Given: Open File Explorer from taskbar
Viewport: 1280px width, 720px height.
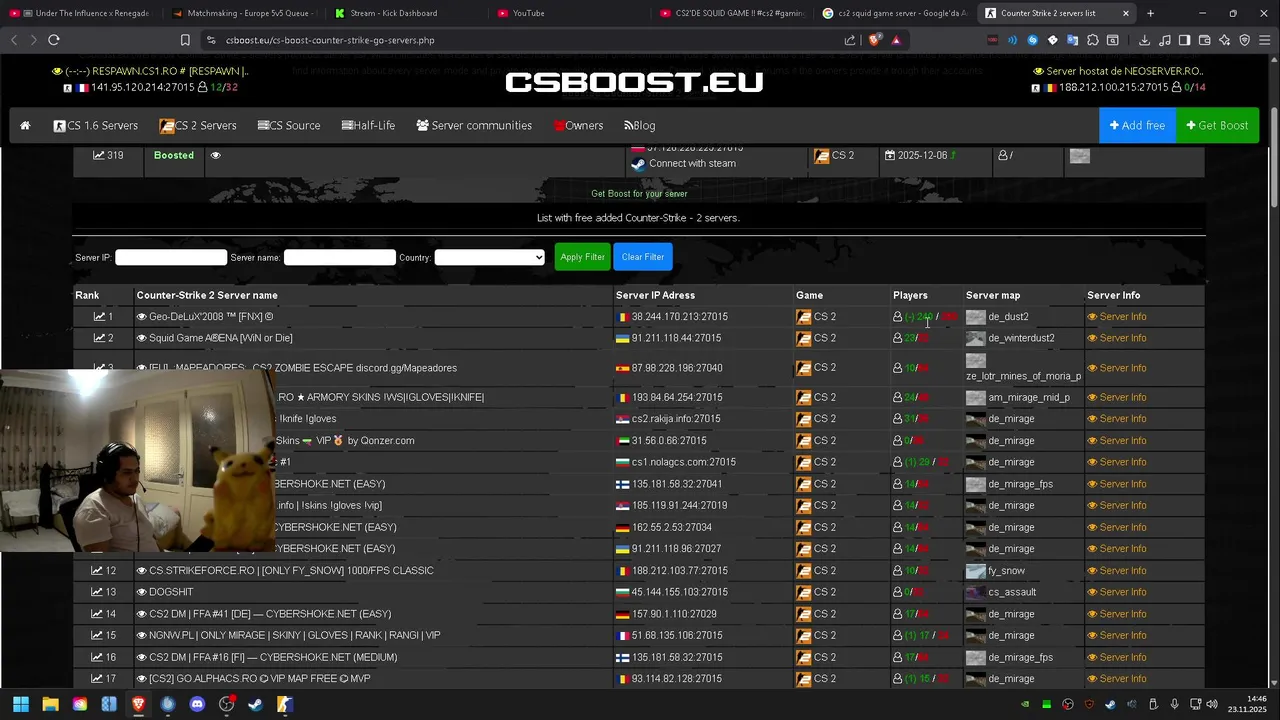Looking at the screenshot, I should click(x=50, y=704).
